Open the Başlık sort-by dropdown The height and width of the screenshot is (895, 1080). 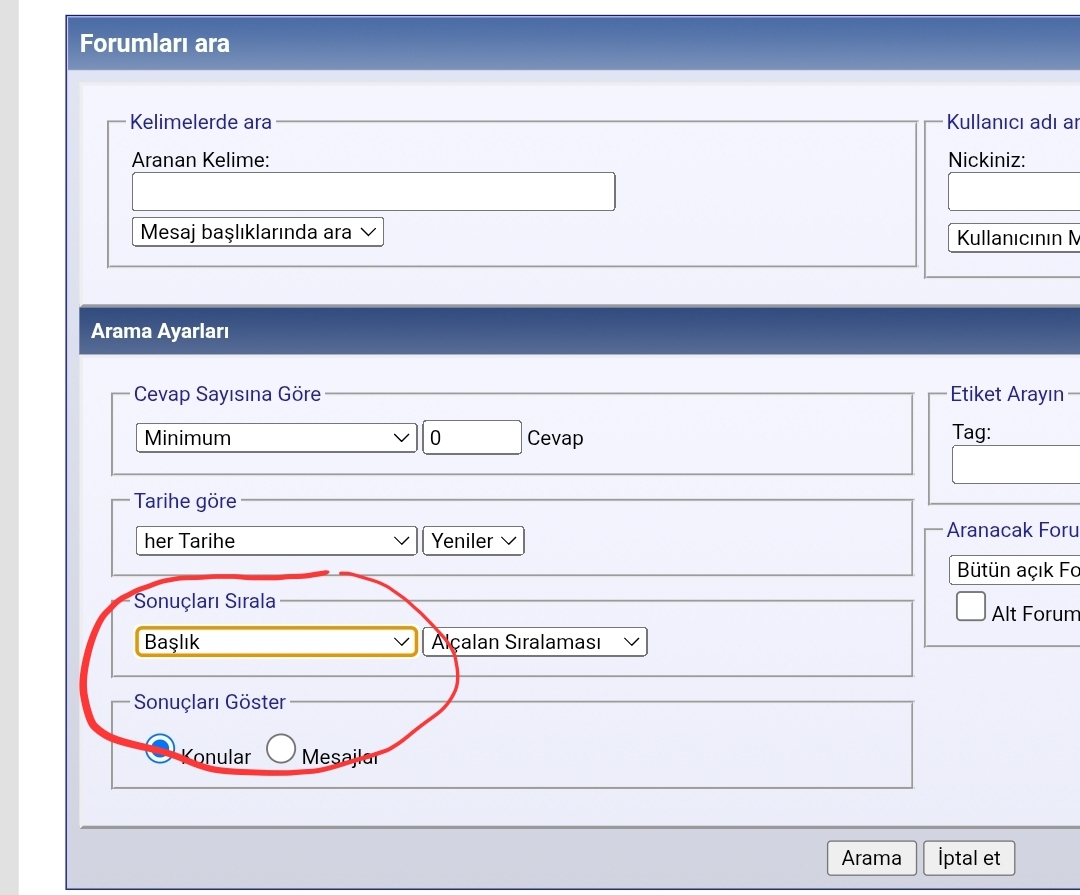(276, 642)
